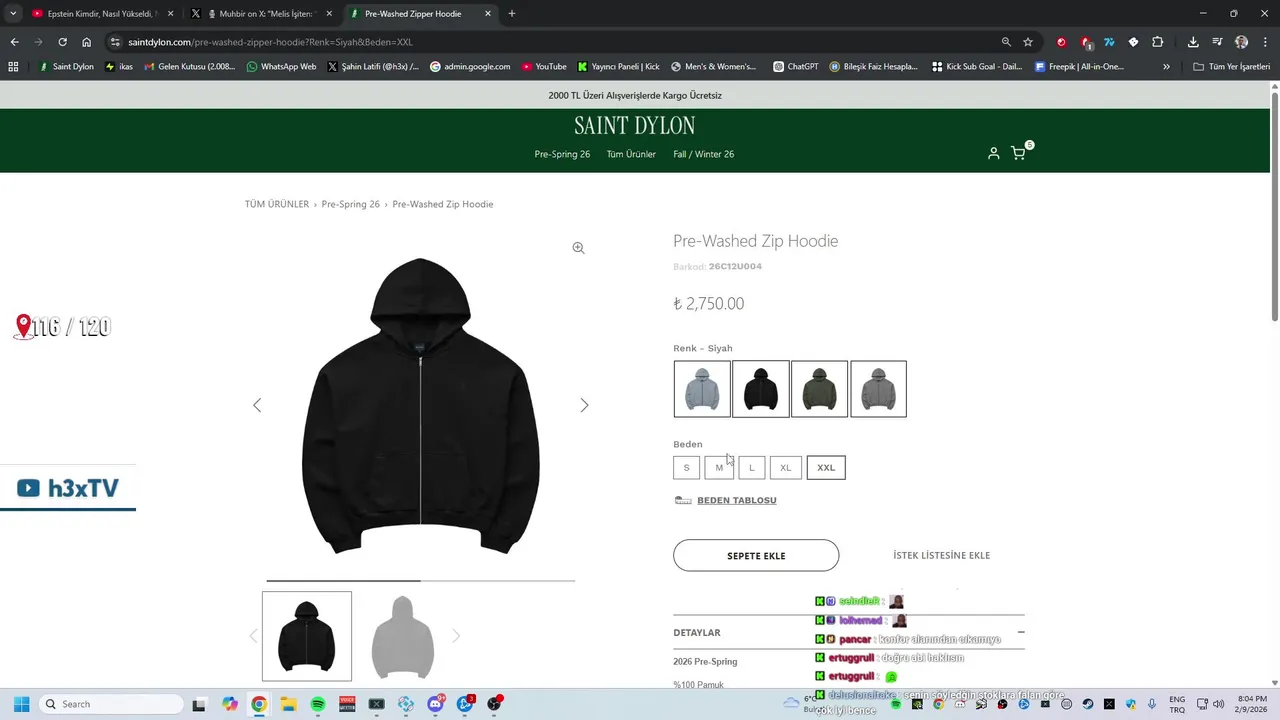Click the address bar URL field

[x=560, y=42]
